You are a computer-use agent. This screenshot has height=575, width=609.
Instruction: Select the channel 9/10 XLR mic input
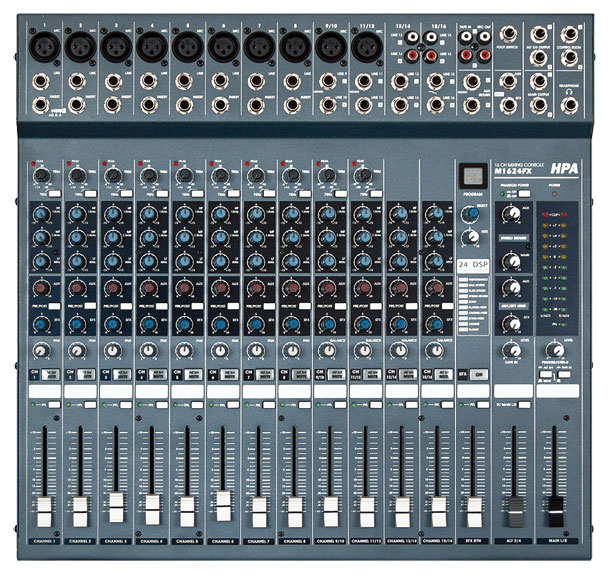pos(331,47)
